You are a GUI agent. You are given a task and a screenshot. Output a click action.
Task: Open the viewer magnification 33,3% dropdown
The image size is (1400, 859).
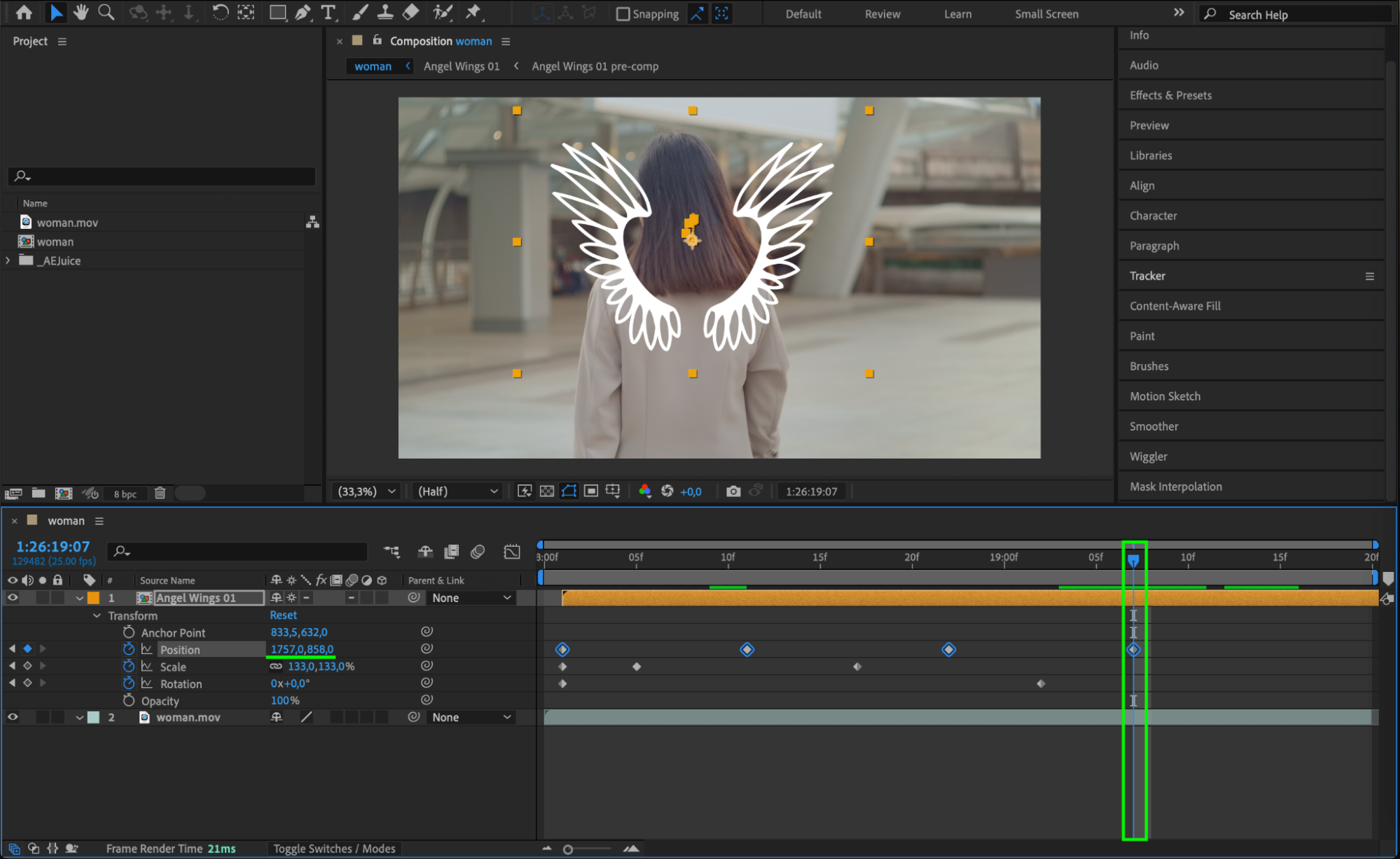(367, 491)
